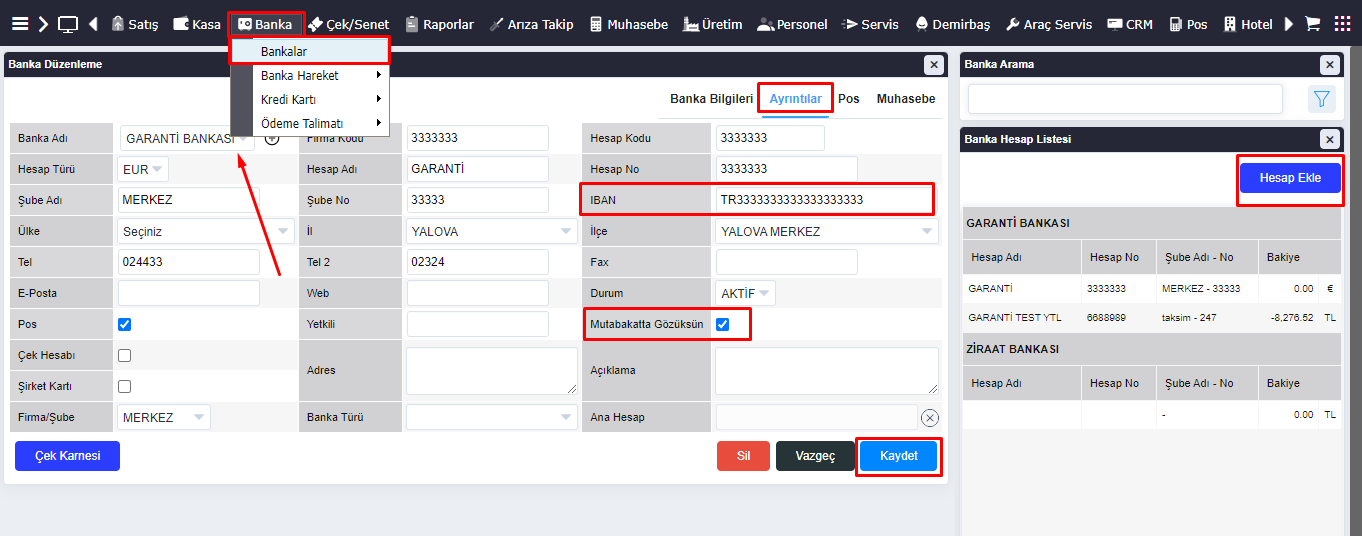Viewport: 1362px width, 536px height.
Task: Click the IBAN input field
Action: point(822,200)
